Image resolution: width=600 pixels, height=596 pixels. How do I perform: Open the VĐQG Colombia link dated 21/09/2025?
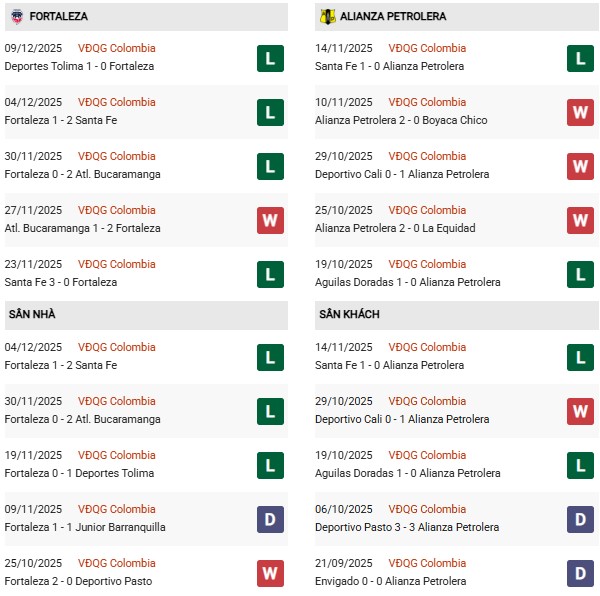click(x=427, y=563)
